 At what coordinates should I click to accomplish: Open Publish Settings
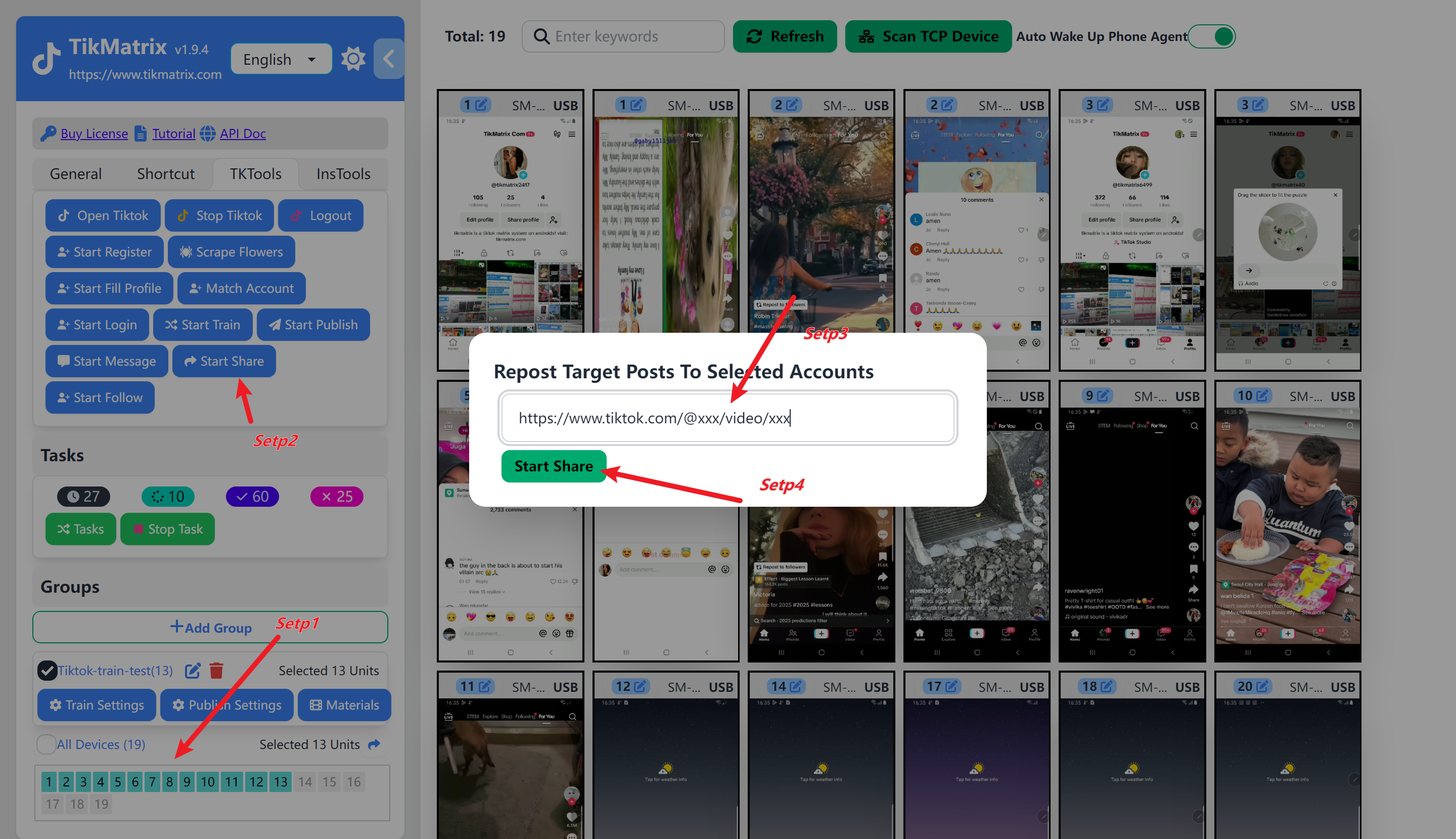tap(227, 705)
